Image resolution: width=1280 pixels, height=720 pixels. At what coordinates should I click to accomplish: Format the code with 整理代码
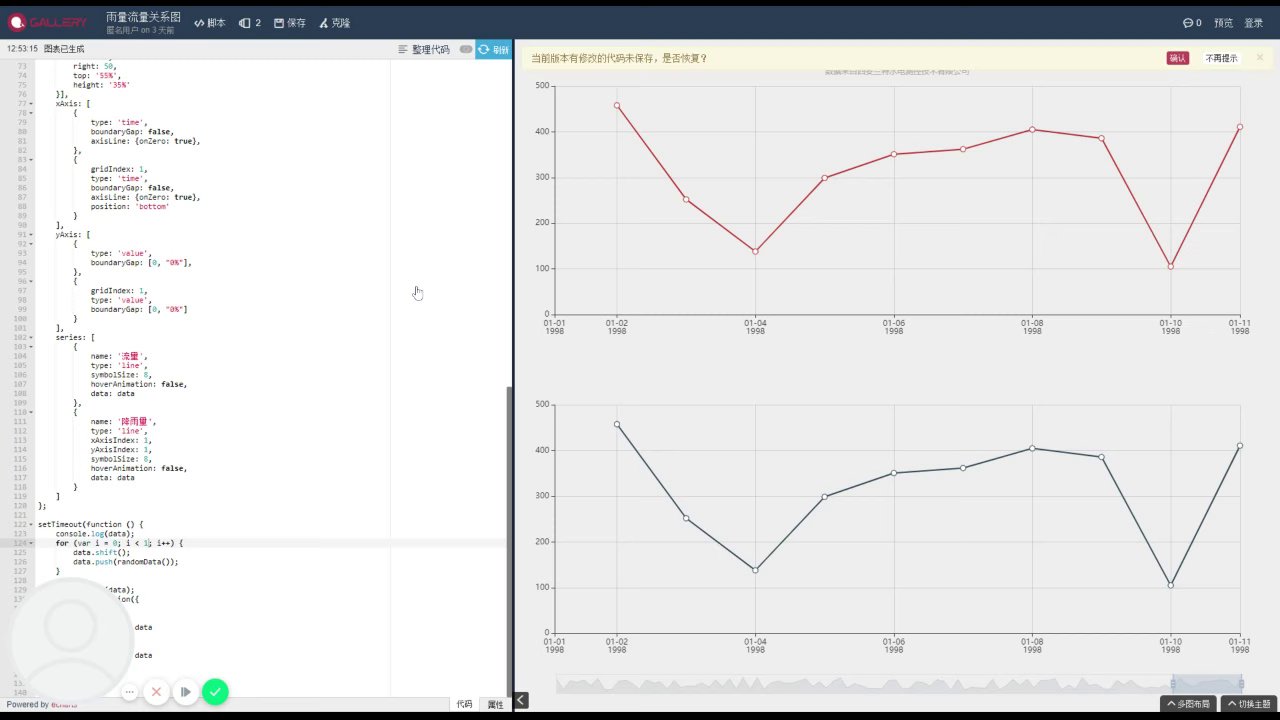[x=424, y=49]
